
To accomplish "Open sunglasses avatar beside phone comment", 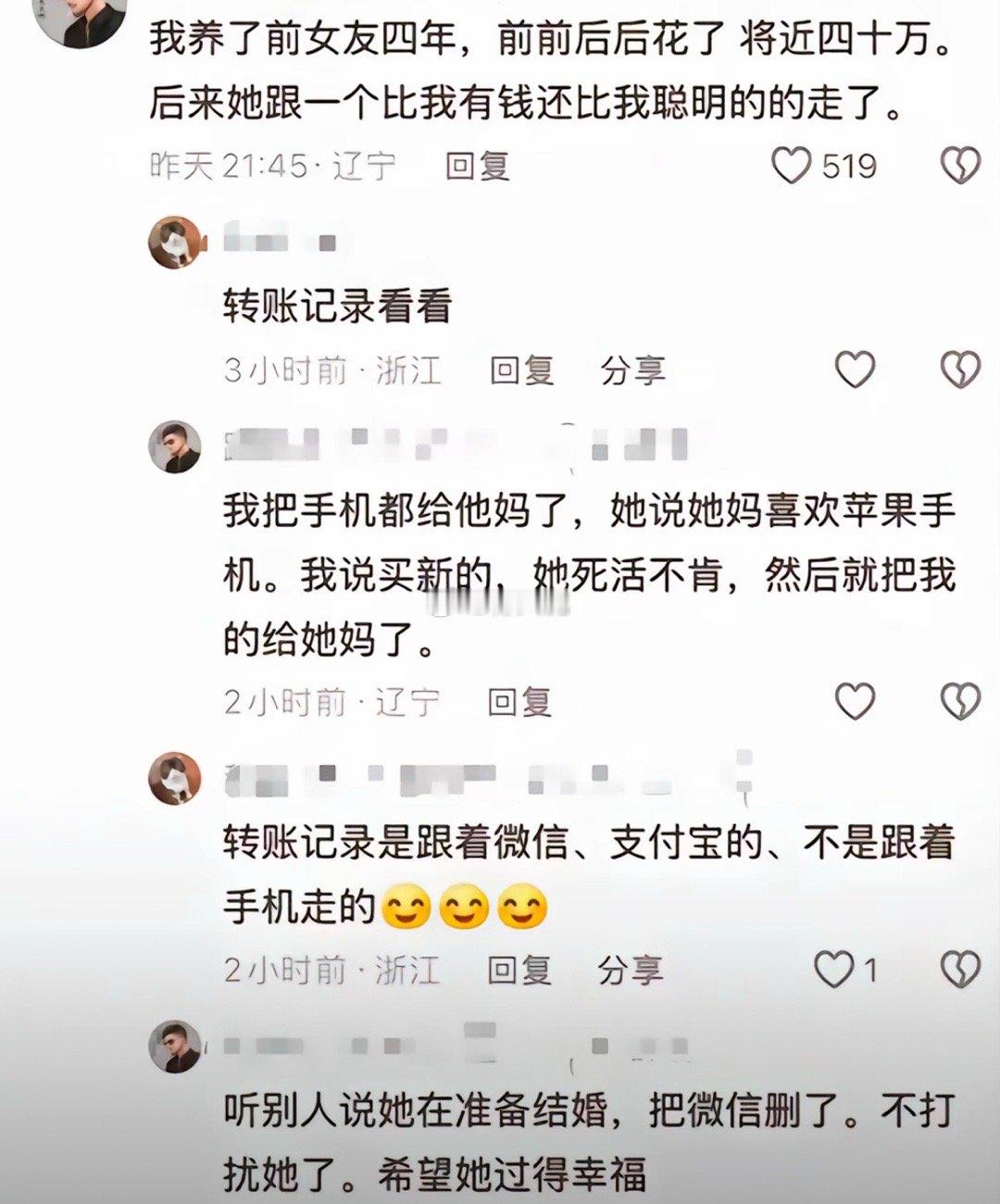I will coord(175,446).
